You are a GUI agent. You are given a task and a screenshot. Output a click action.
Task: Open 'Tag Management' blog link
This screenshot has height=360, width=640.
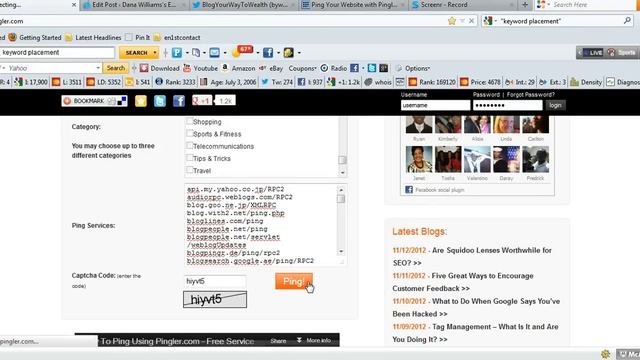[475, 333]
